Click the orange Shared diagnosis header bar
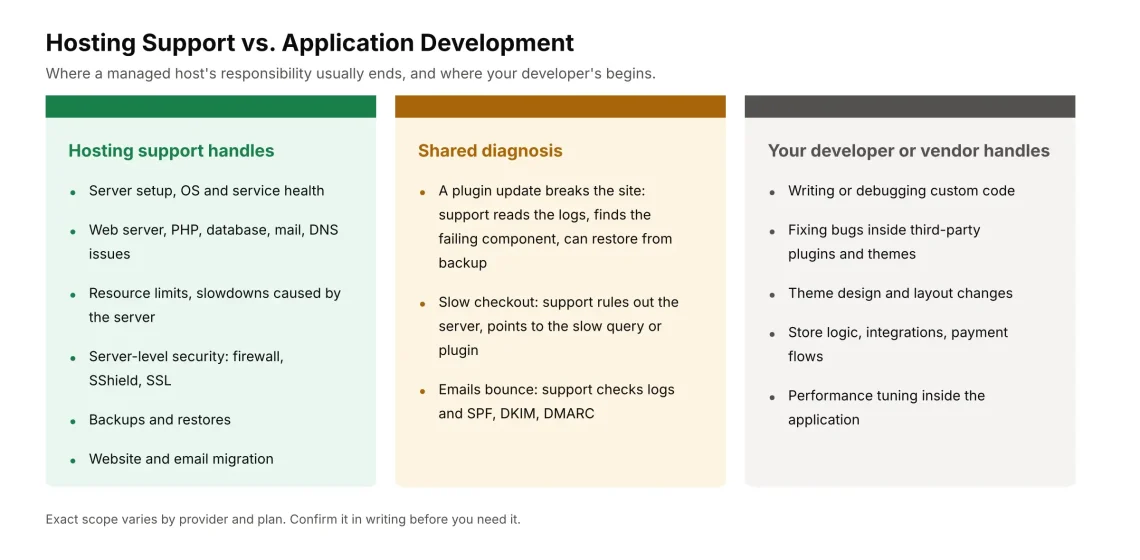Image resolution: width=1140 pixels, height=560 pixels. (x=561, y=106)
